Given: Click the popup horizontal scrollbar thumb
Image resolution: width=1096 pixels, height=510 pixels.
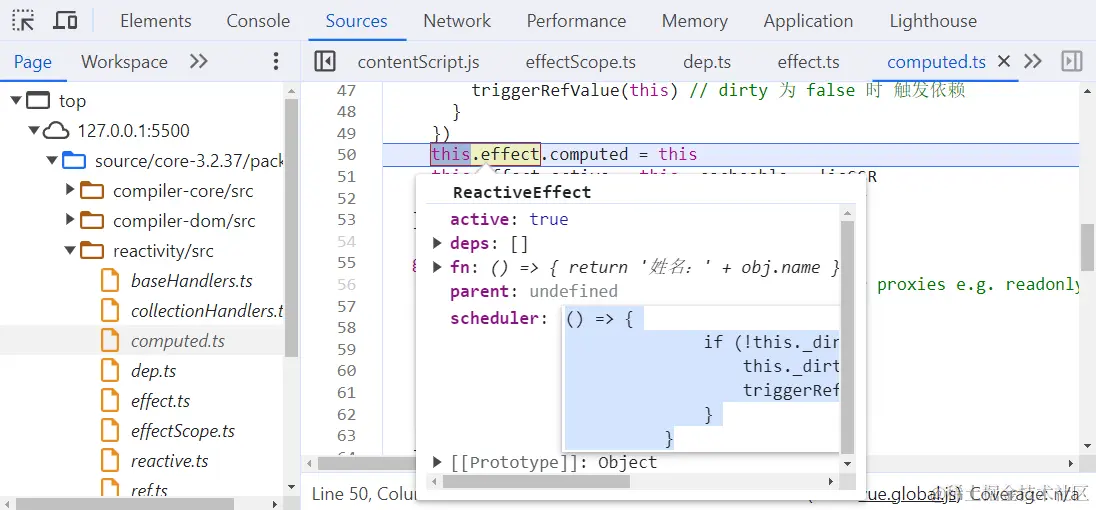Looking at the screenshot, I should (536, 481).
